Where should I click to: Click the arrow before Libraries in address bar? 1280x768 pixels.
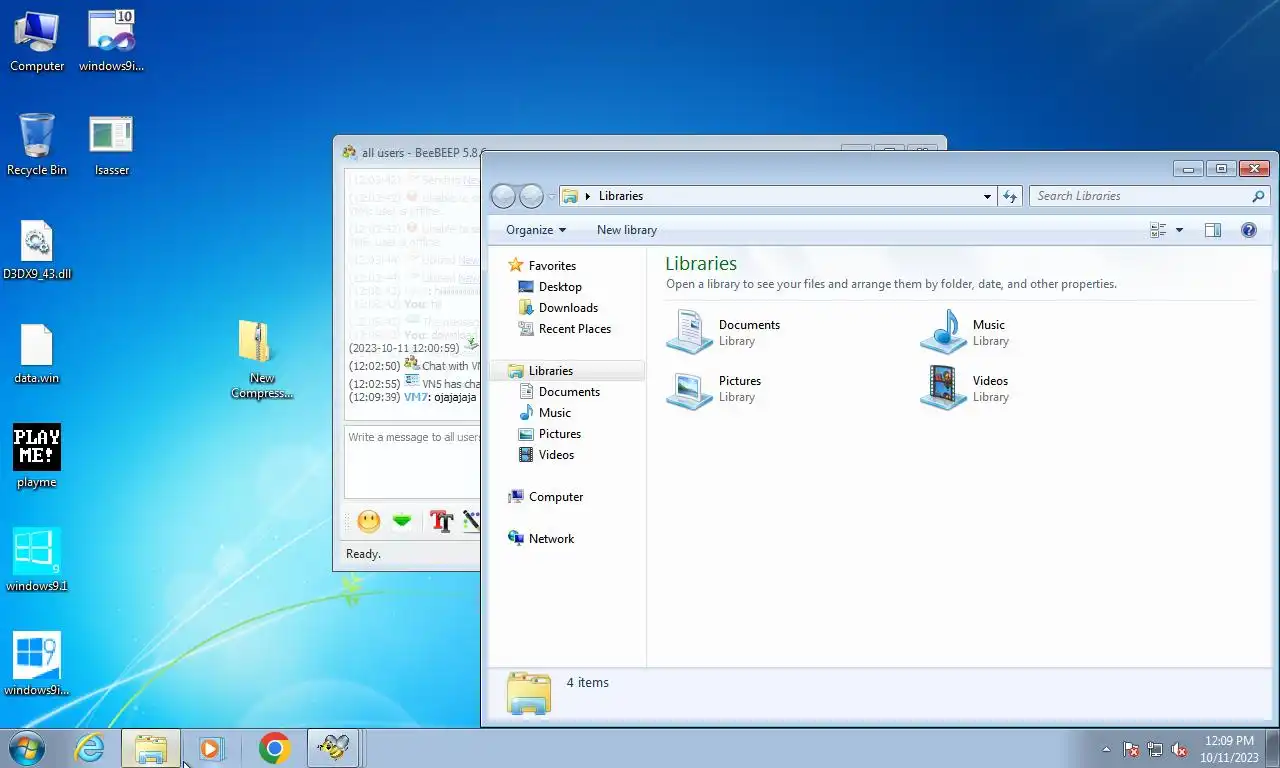coord(588,196)
